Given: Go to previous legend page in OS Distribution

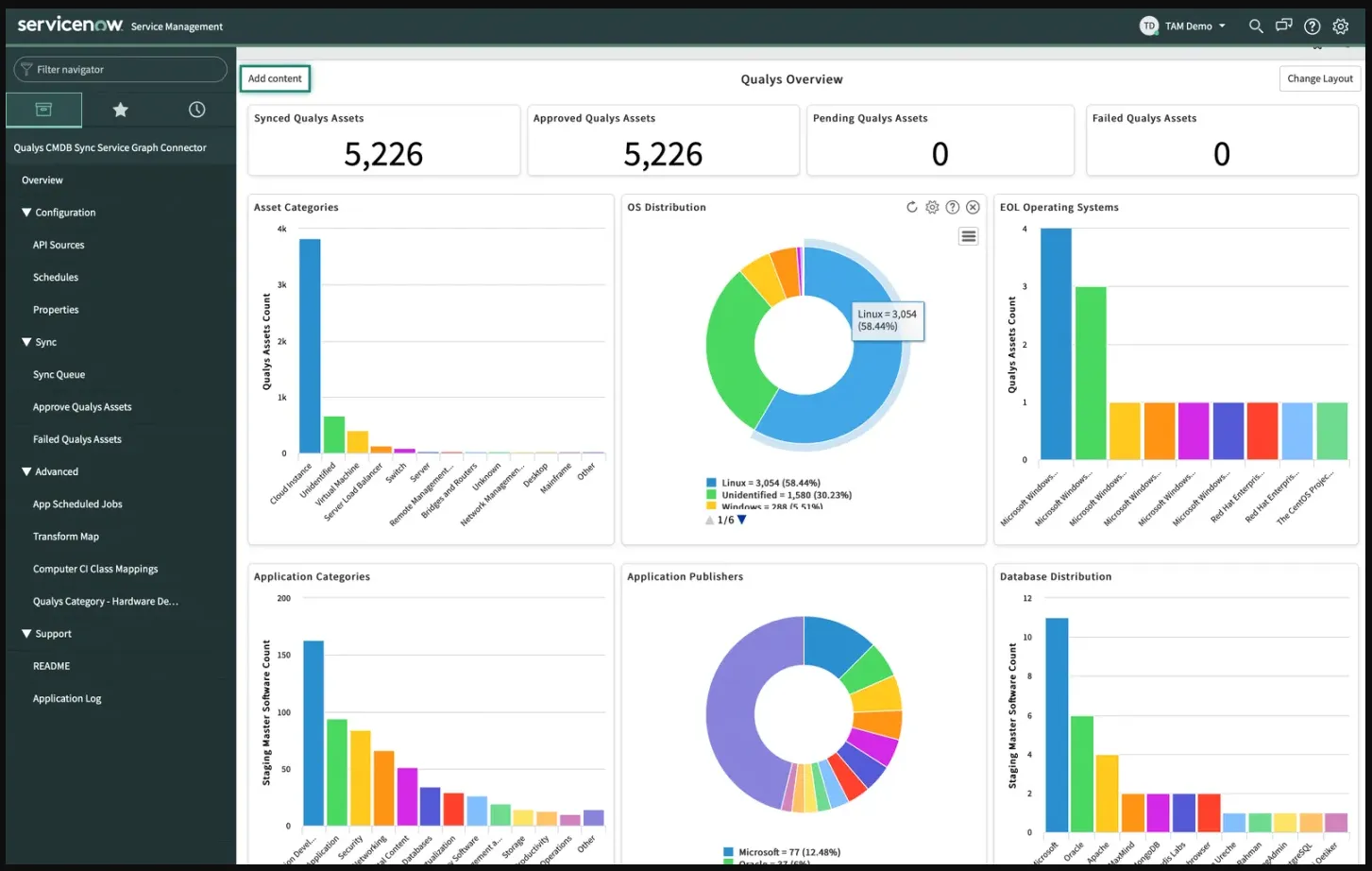Looking at the screenshot, I should 710,520.
